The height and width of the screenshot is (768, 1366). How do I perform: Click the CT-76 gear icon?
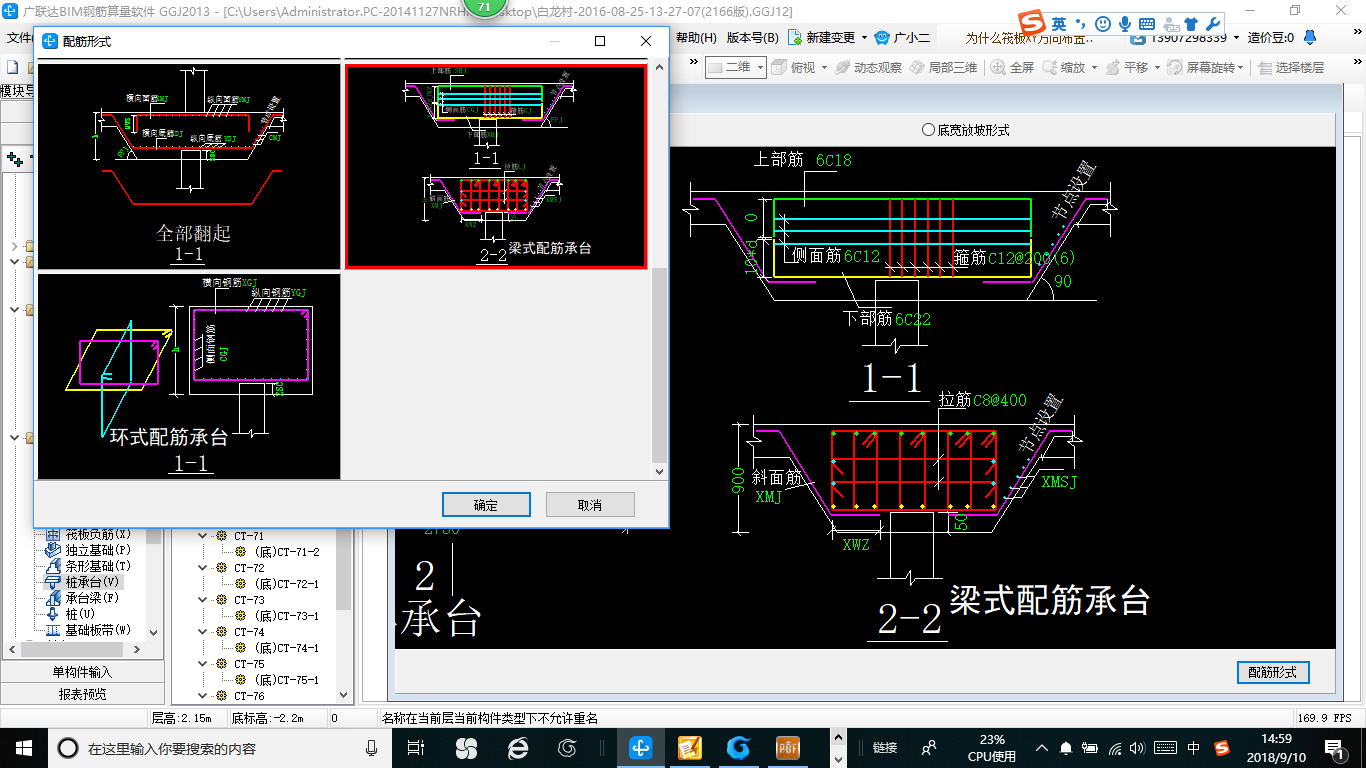point(222,696)
